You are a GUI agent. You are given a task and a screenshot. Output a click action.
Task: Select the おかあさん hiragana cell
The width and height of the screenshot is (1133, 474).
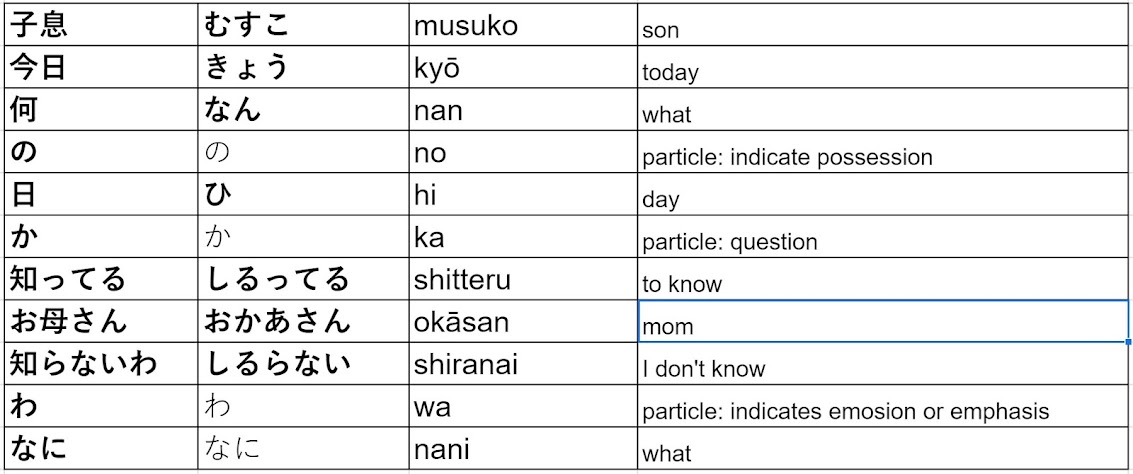[303, 322]
